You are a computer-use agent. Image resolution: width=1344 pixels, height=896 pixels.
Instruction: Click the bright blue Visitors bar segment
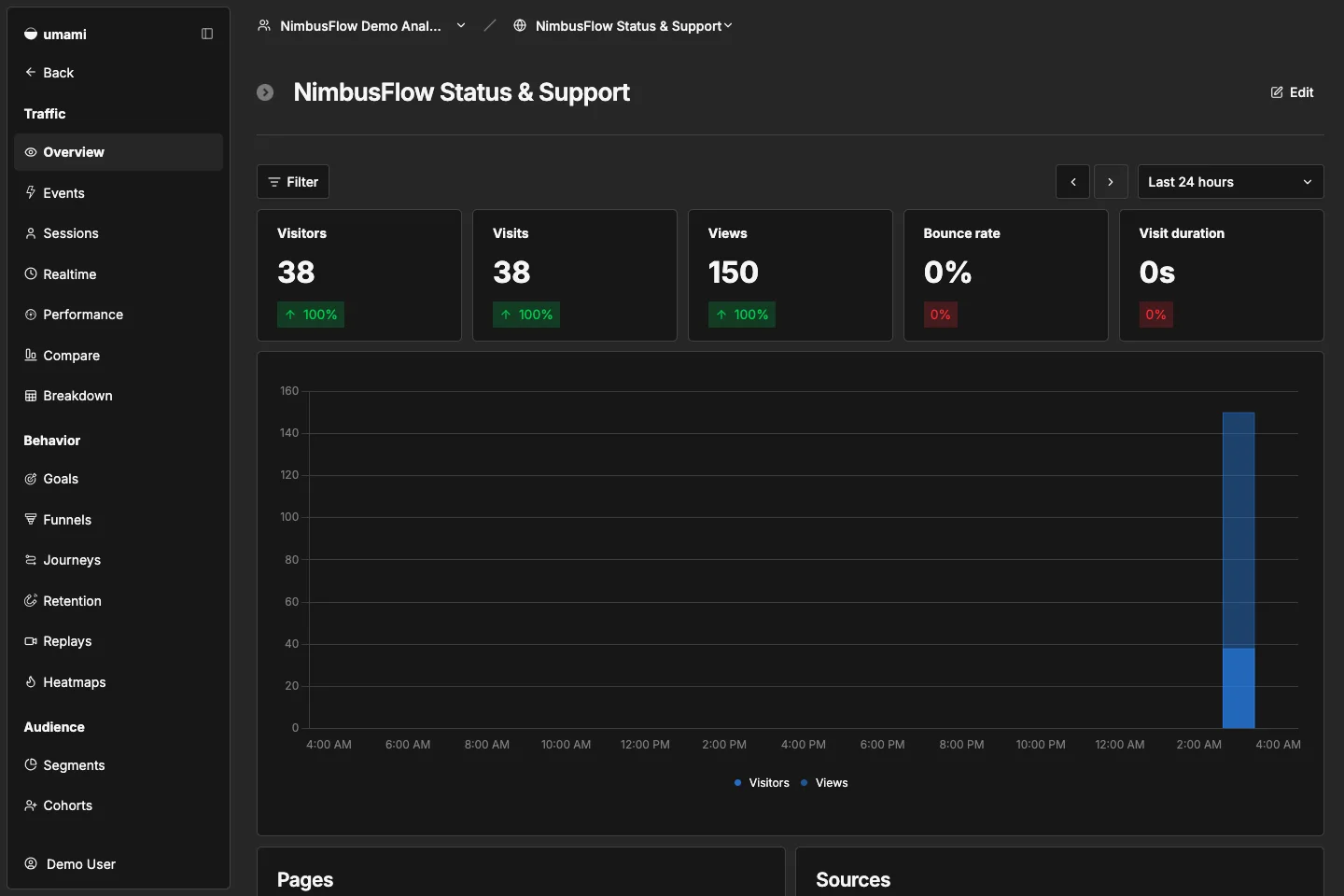click(1239, 688)
